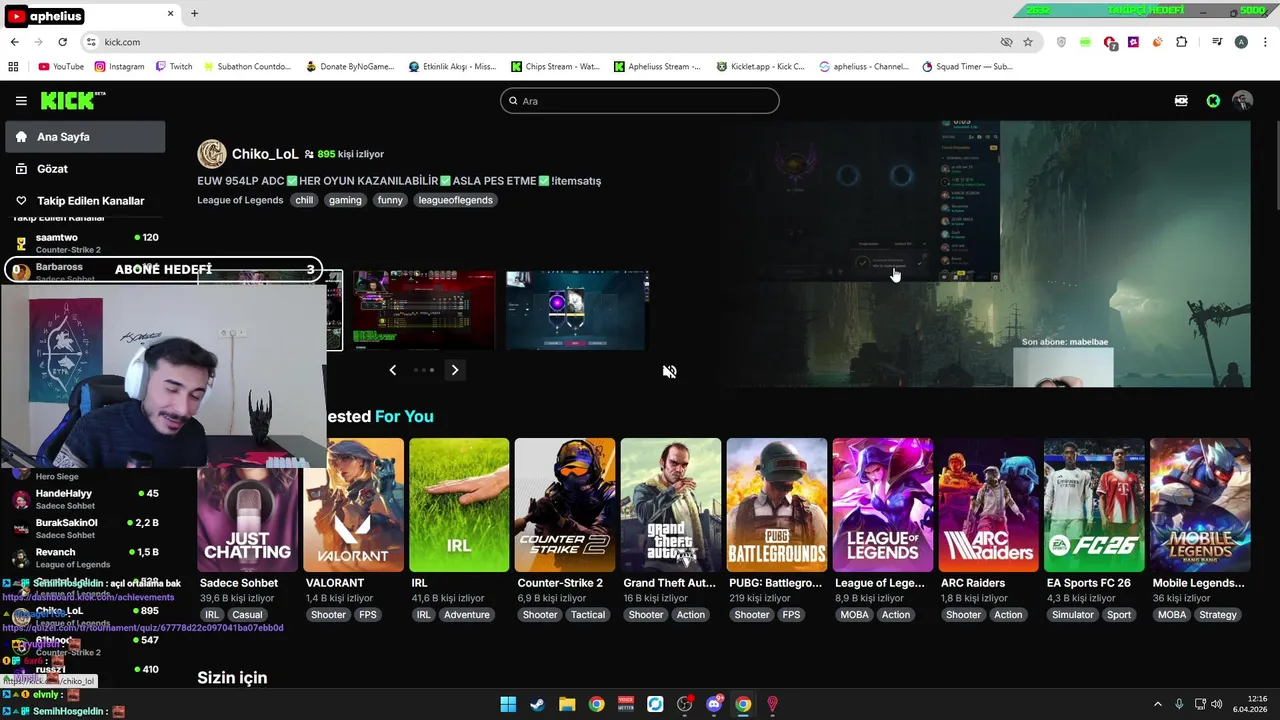Open League of Legends category link under stream title
Image resolution: width=1280 pixels, height=720 pixels.
(x=240, y=200)
